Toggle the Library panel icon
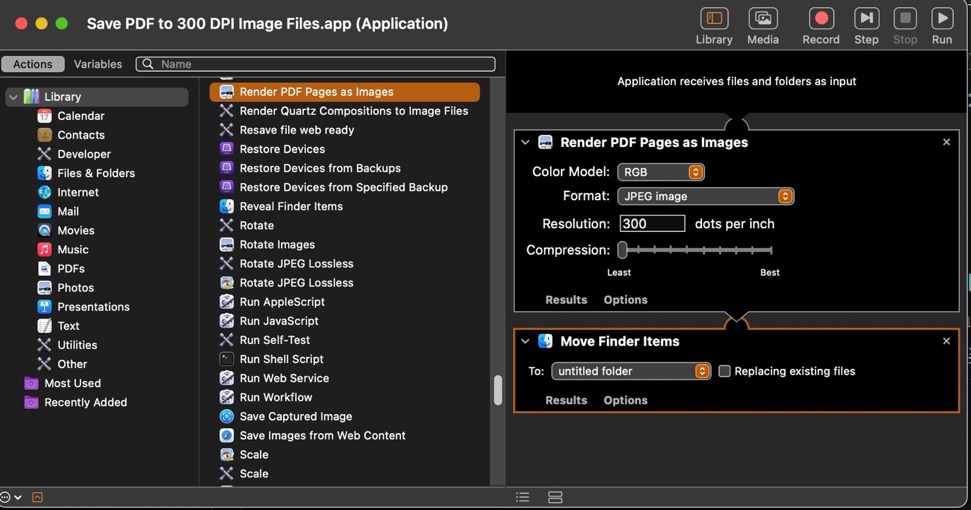The image size is (971, 510). [714, 19]
